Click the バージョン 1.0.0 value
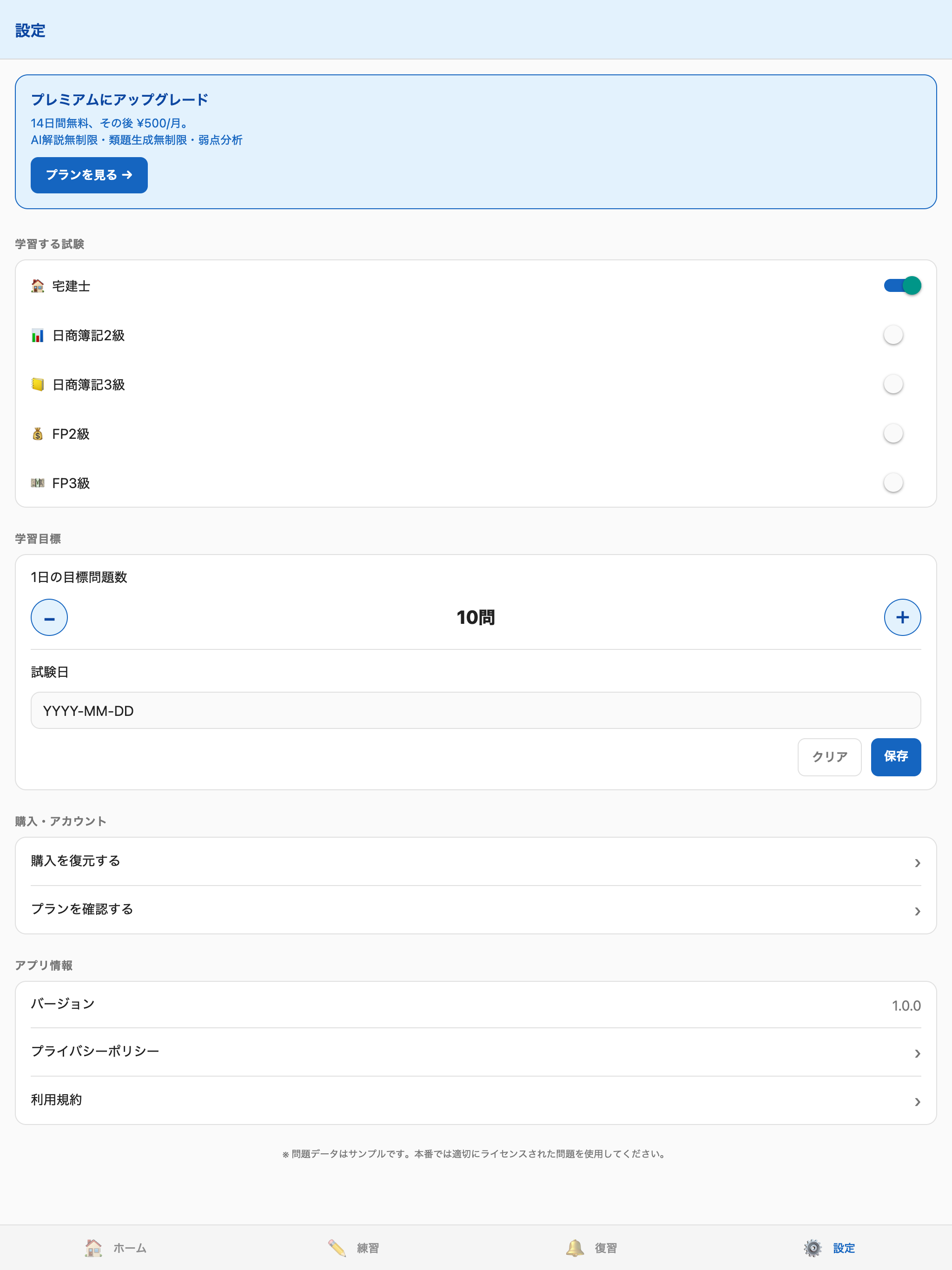 906,1005
